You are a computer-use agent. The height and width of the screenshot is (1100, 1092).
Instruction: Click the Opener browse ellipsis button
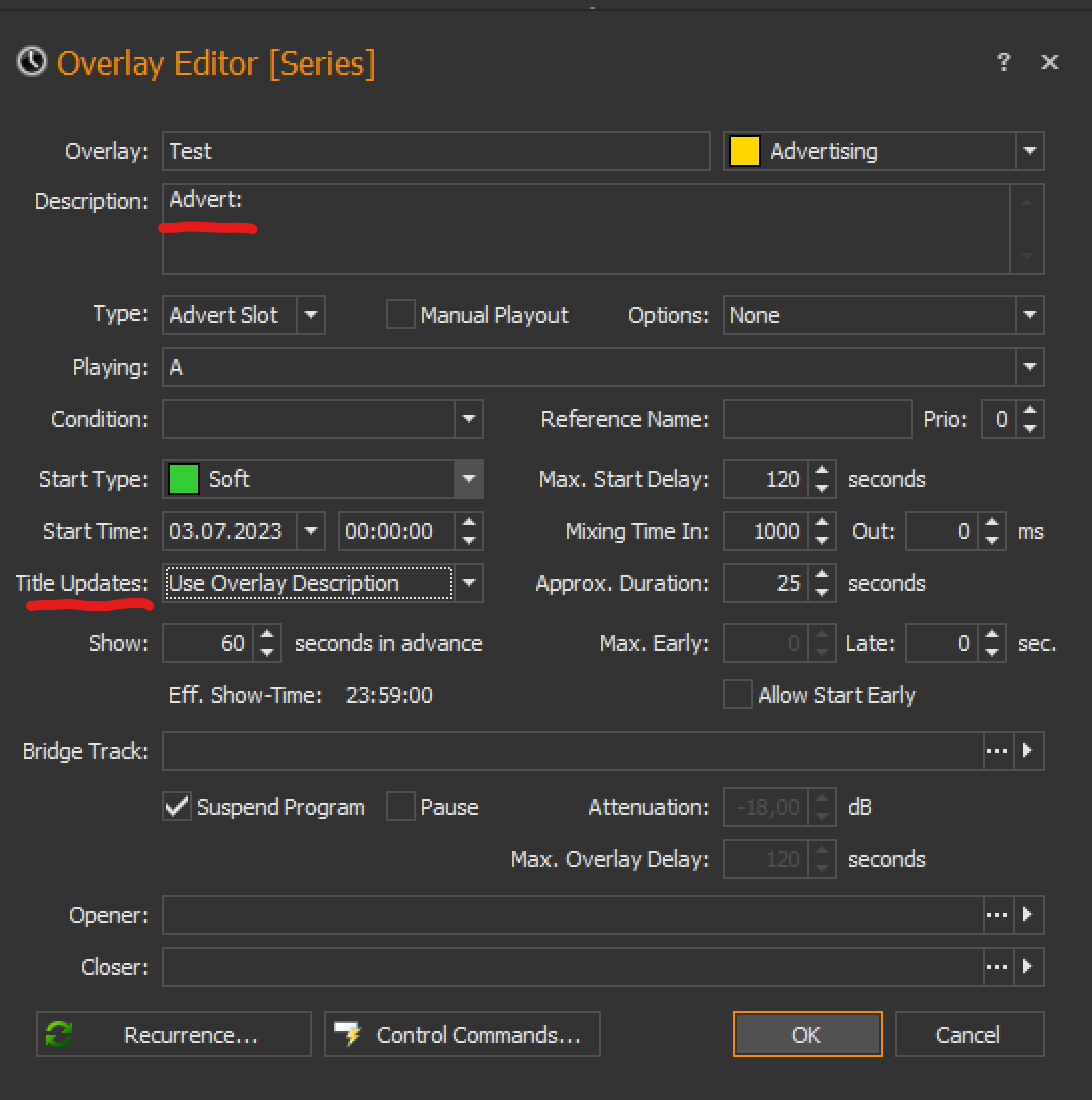997,914
